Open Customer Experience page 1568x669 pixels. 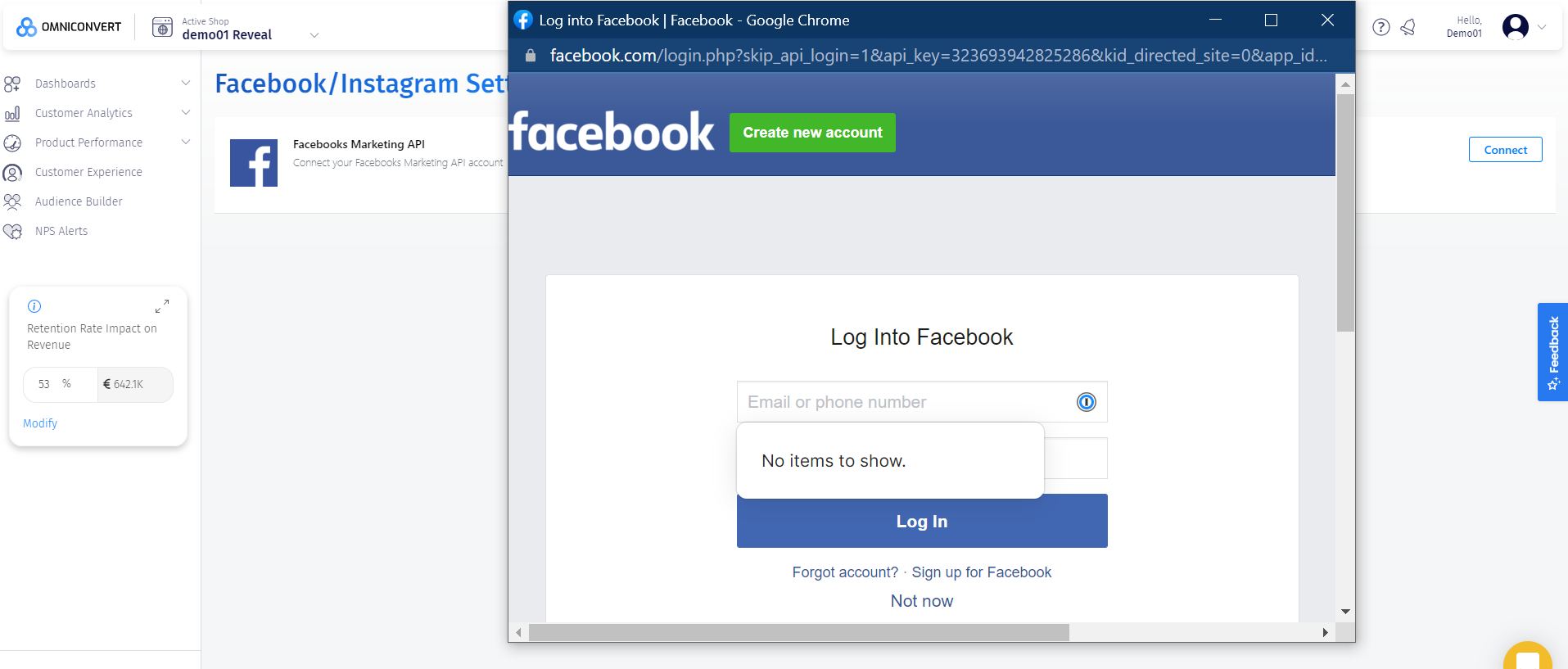[x=88, y=172]
